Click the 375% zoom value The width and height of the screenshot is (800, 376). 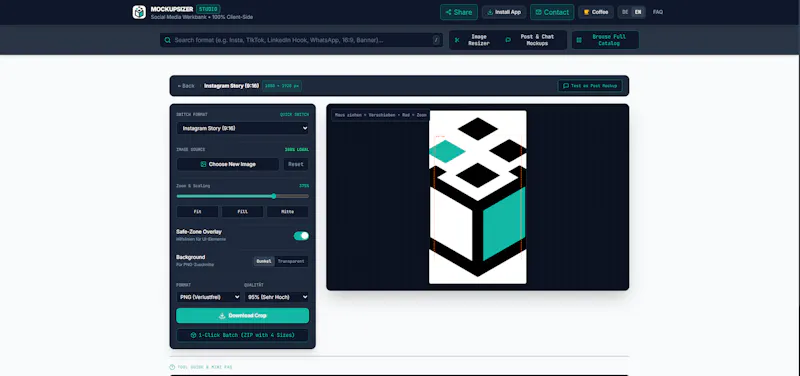pos(304,186)
